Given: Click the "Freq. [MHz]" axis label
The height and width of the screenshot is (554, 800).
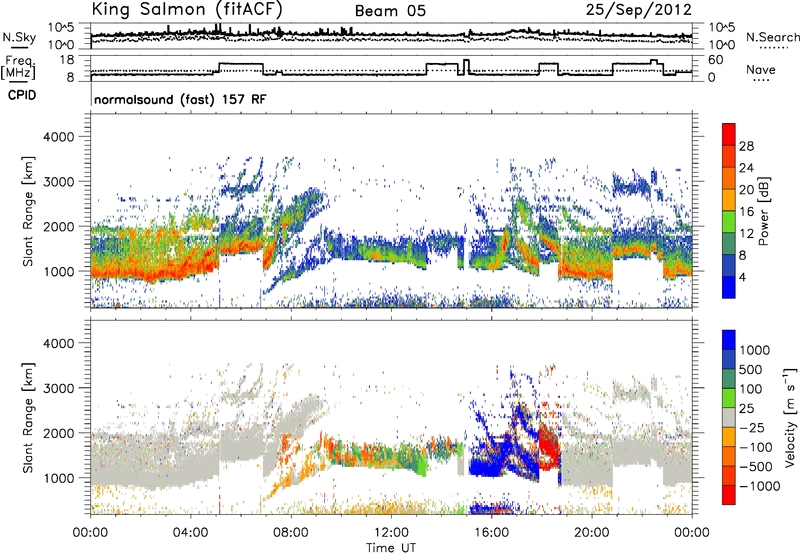Looking at the screenshot, I should (x=19, y=68).
